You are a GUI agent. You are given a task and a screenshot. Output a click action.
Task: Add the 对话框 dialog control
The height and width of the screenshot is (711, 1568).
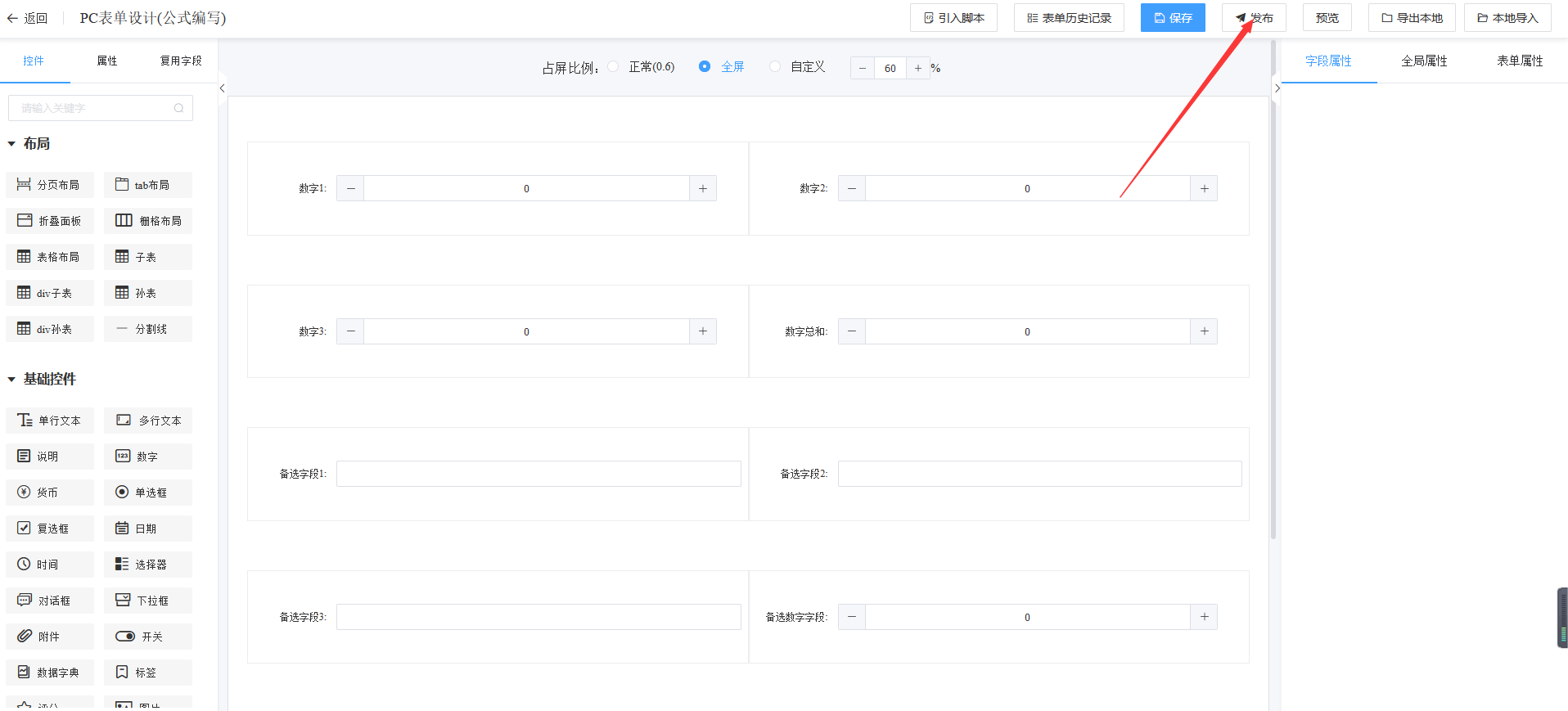pyautogui.click(x=50, y=601)
